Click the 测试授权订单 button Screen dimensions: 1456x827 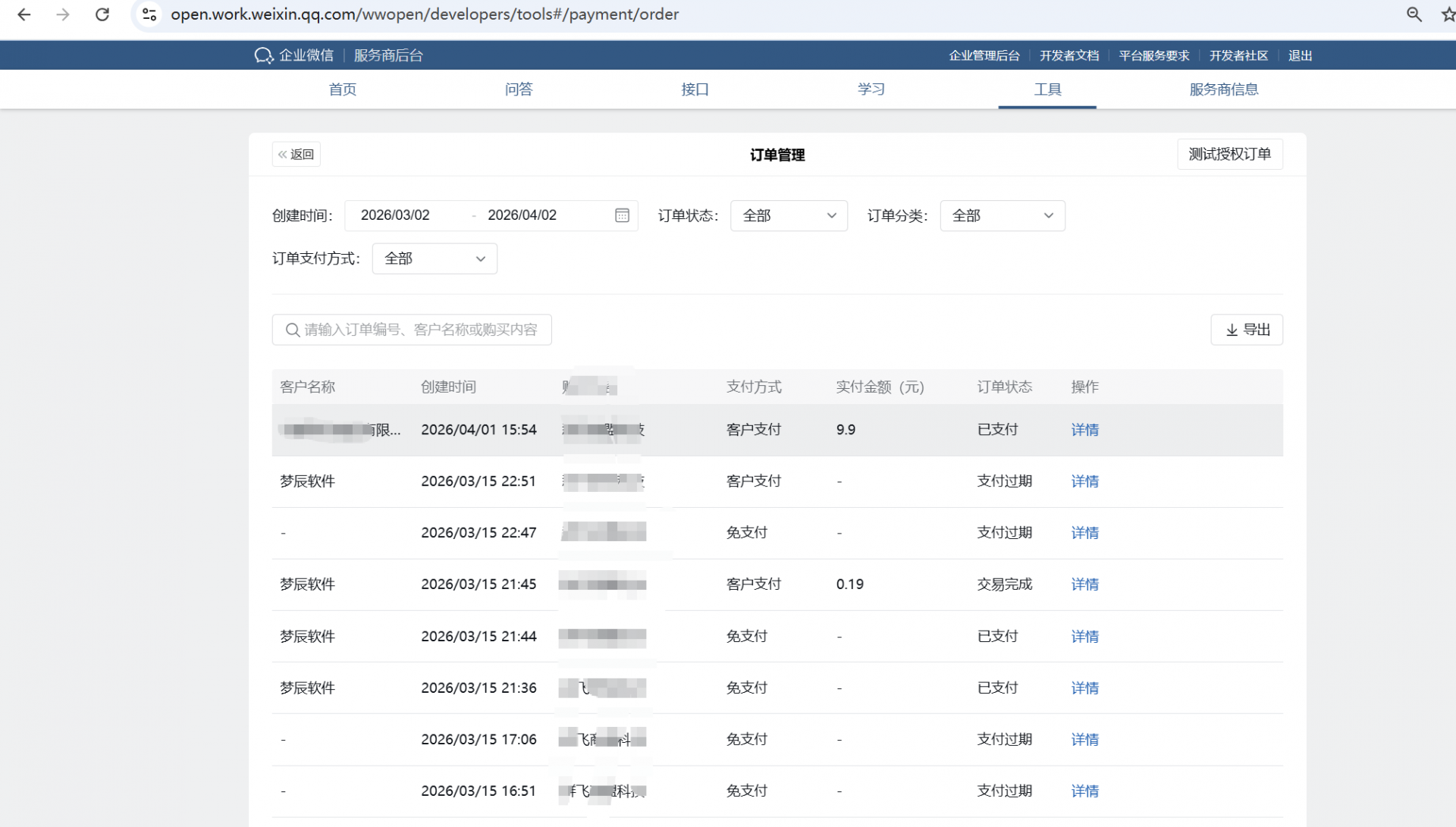pyautogui.click(x=1229, y=154)
